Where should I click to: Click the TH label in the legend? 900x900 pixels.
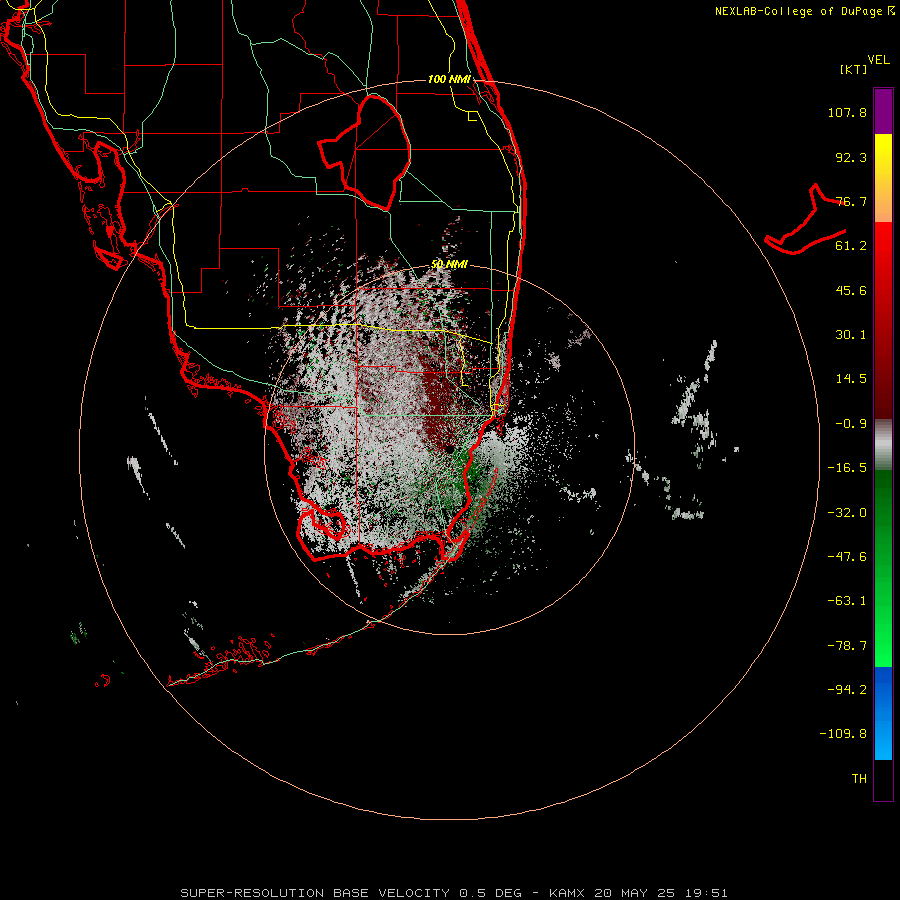[859, 779]
